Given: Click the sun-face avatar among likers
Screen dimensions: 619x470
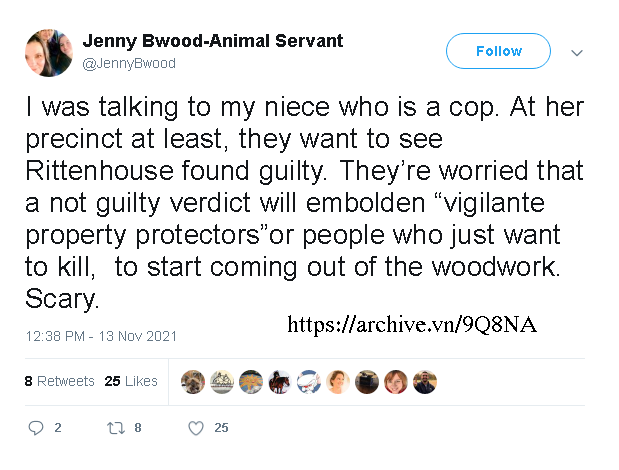Looking at the screenshot, I should pyautogui.click(x=251, y=382).
